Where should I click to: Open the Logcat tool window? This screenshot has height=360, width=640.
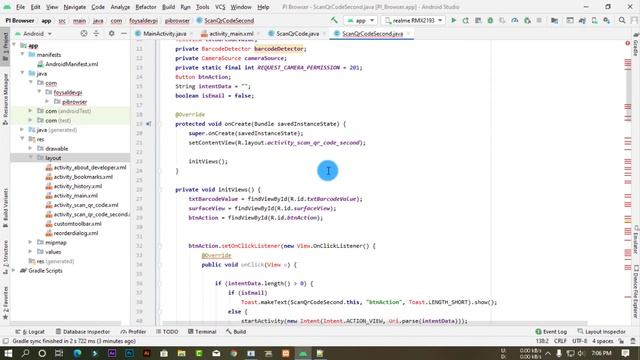point(30,331)
